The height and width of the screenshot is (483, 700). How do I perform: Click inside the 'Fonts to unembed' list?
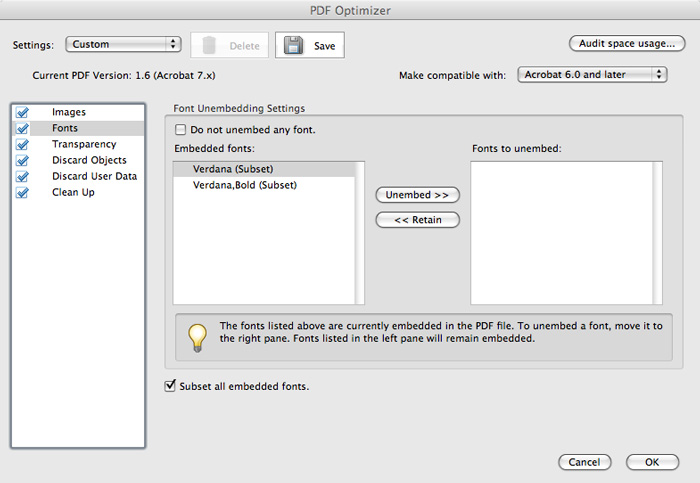click(564, 232)
